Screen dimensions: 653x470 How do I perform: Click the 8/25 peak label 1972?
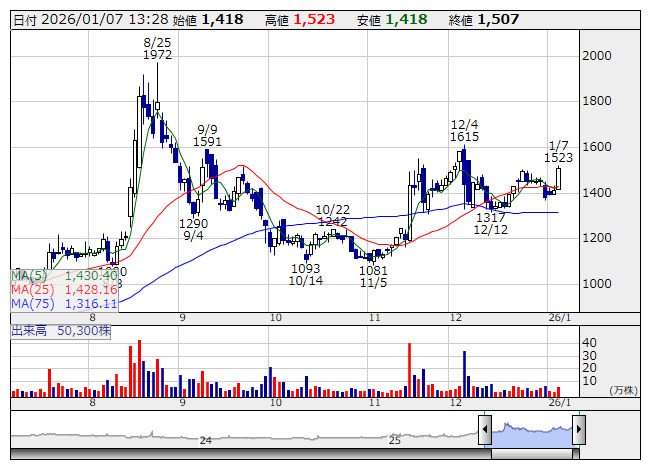pyautogui.click(x=157, y=55)
